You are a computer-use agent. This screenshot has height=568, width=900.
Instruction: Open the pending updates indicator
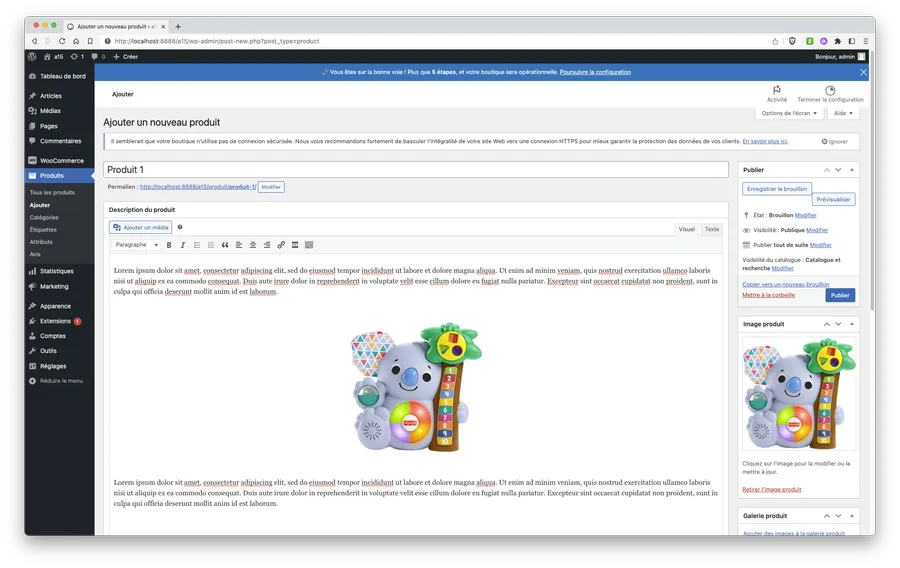(x=77, y=57)
